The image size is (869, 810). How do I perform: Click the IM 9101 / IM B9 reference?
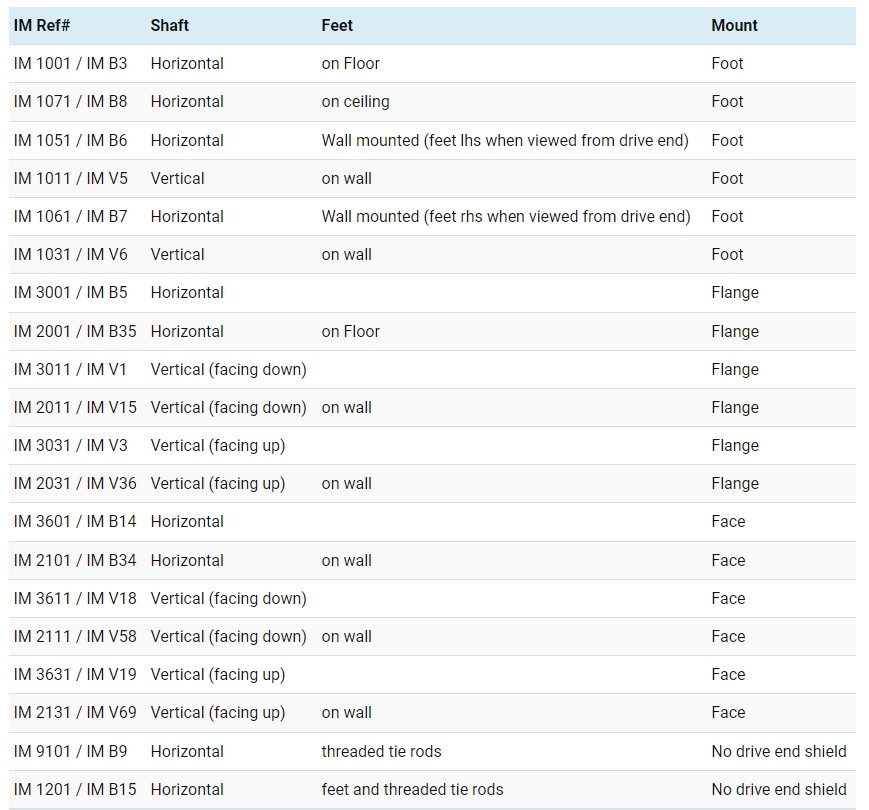pos(71,751)
